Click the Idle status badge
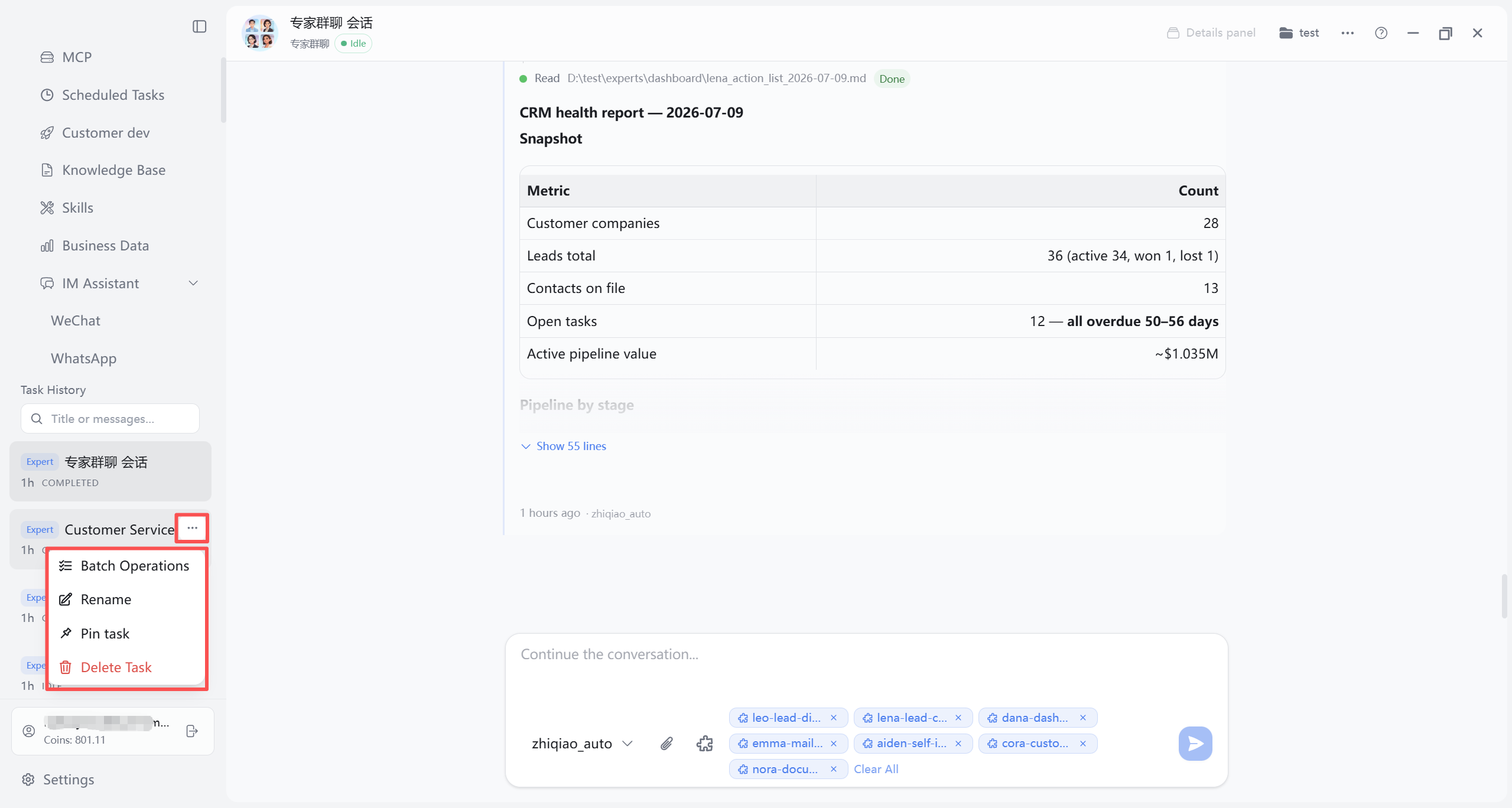This screenshot has width=1512, height=808. [353, 44]
